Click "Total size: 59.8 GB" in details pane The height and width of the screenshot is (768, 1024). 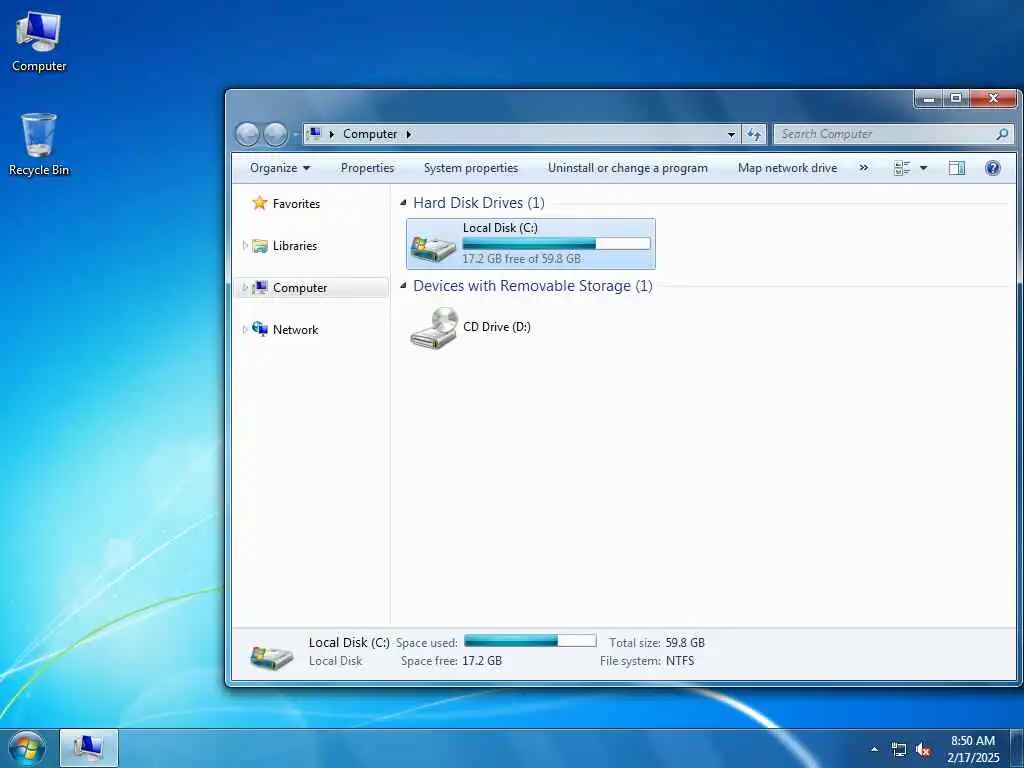656,643
